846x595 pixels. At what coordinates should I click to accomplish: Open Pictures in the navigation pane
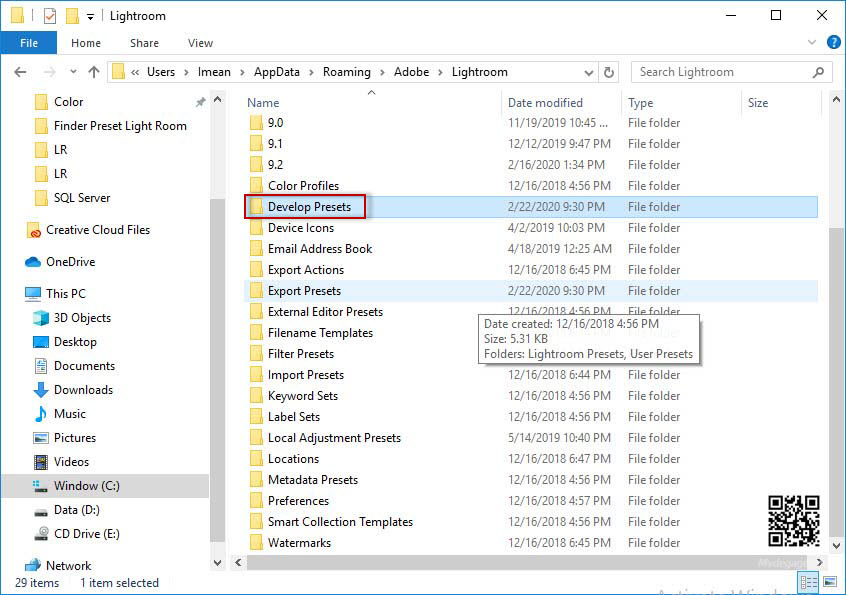pyautogui.click(x=65, y=437)
